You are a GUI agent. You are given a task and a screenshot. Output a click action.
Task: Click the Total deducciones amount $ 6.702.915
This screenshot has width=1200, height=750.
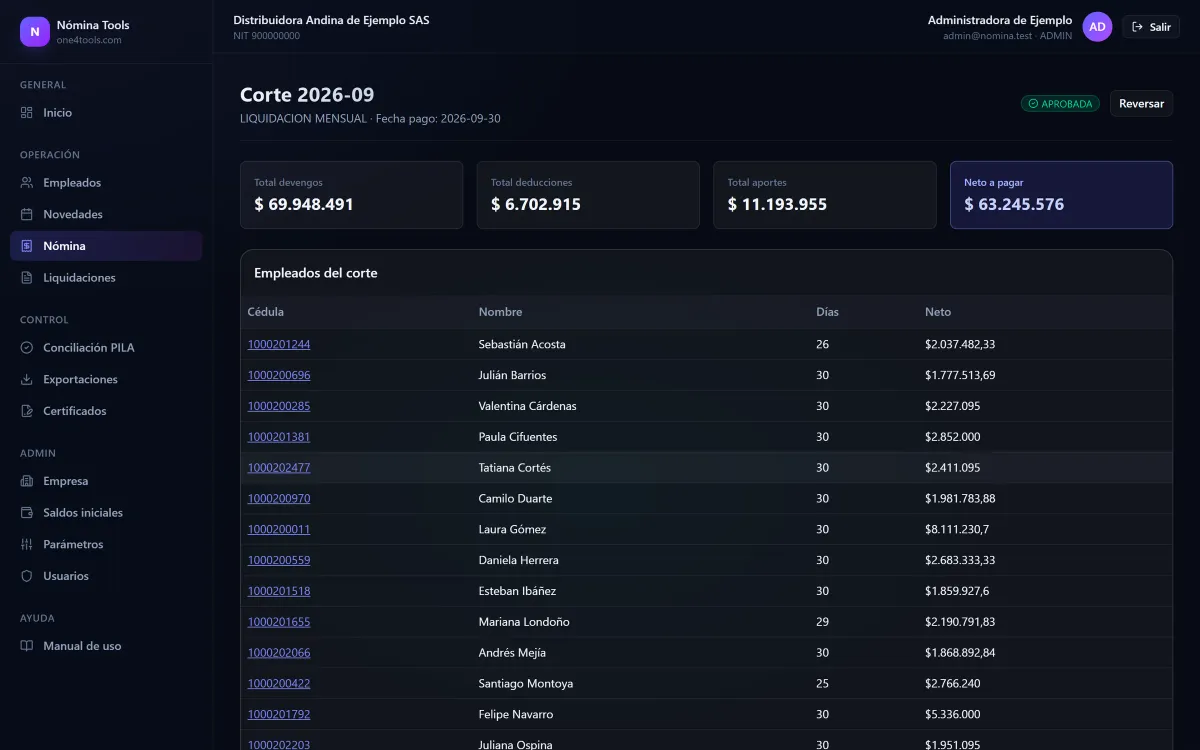pyautogui.click(x=536, y=205)
